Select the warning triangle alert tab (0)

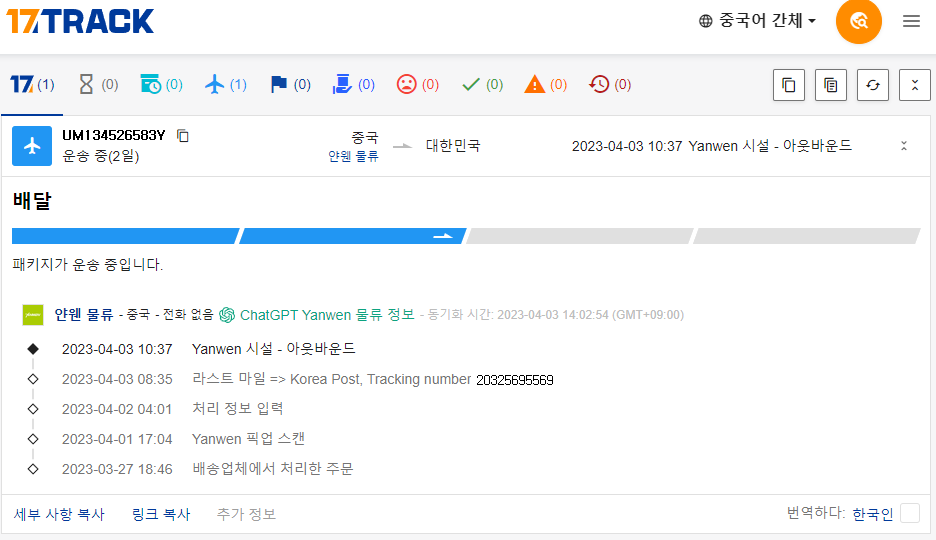546,85
